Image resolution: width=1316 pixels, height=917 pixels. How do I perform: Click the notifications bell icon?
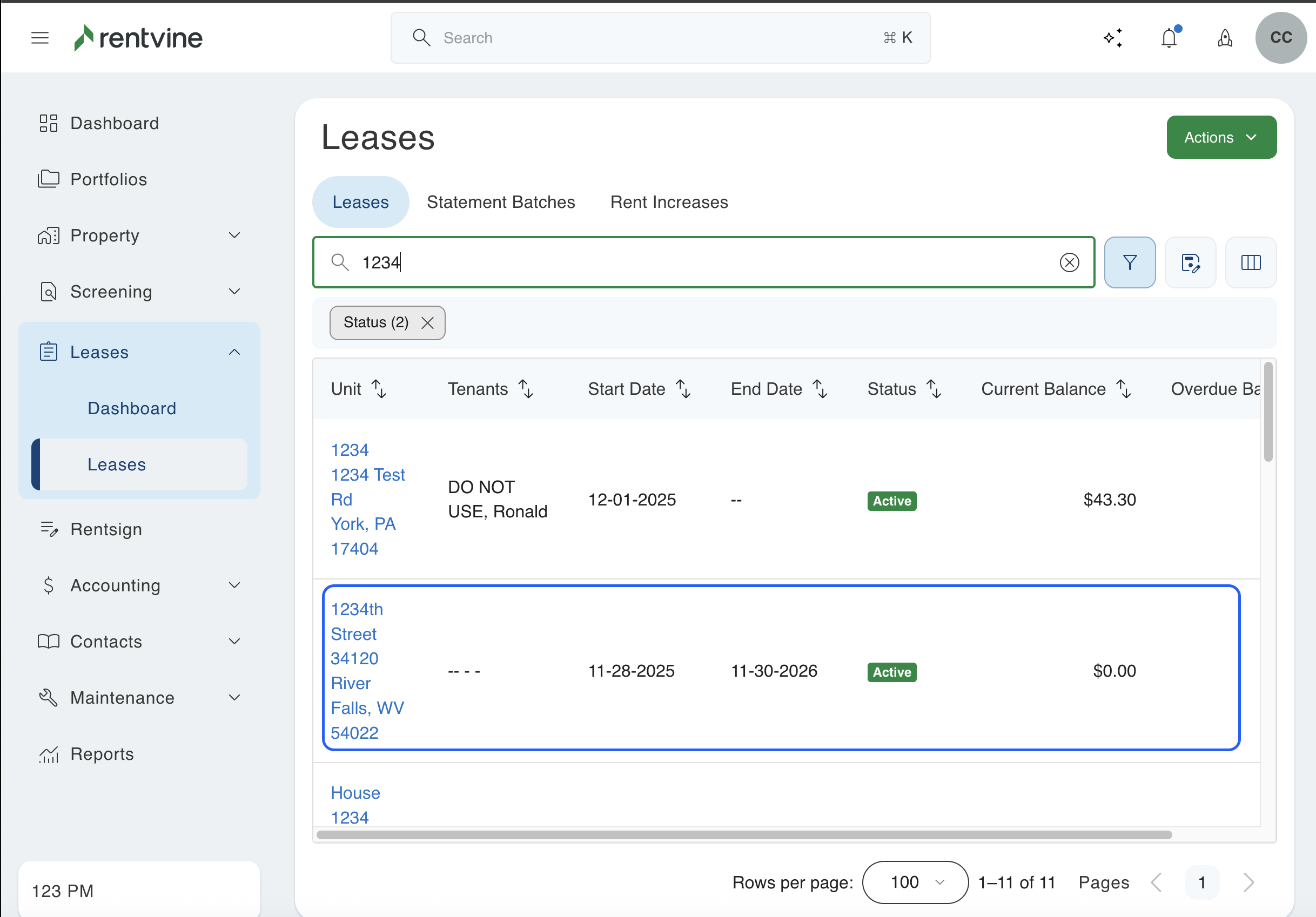1169,38
